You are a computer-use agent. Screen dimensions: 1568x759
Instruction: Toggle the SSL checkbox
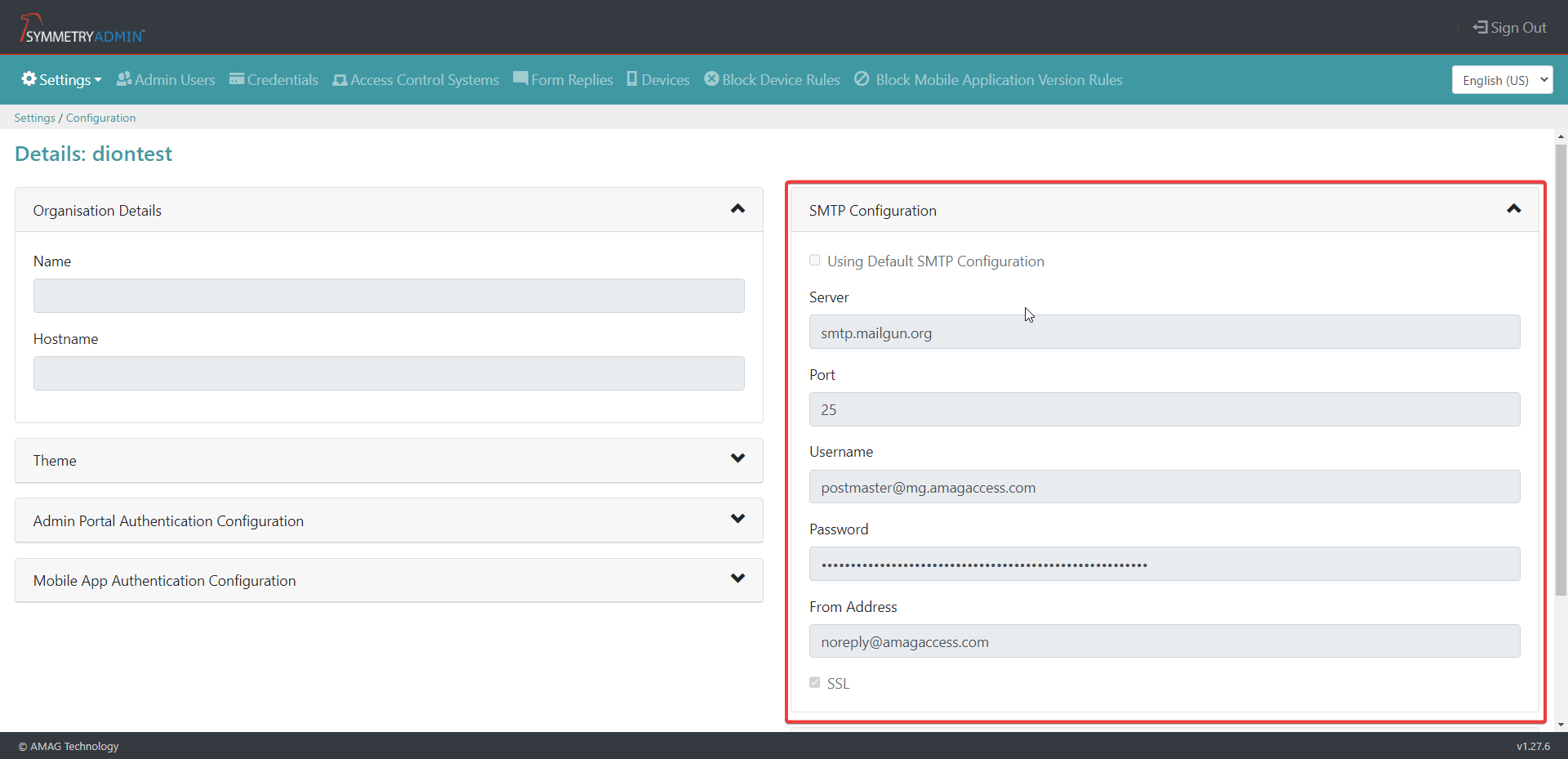click(x=814, y=682)
